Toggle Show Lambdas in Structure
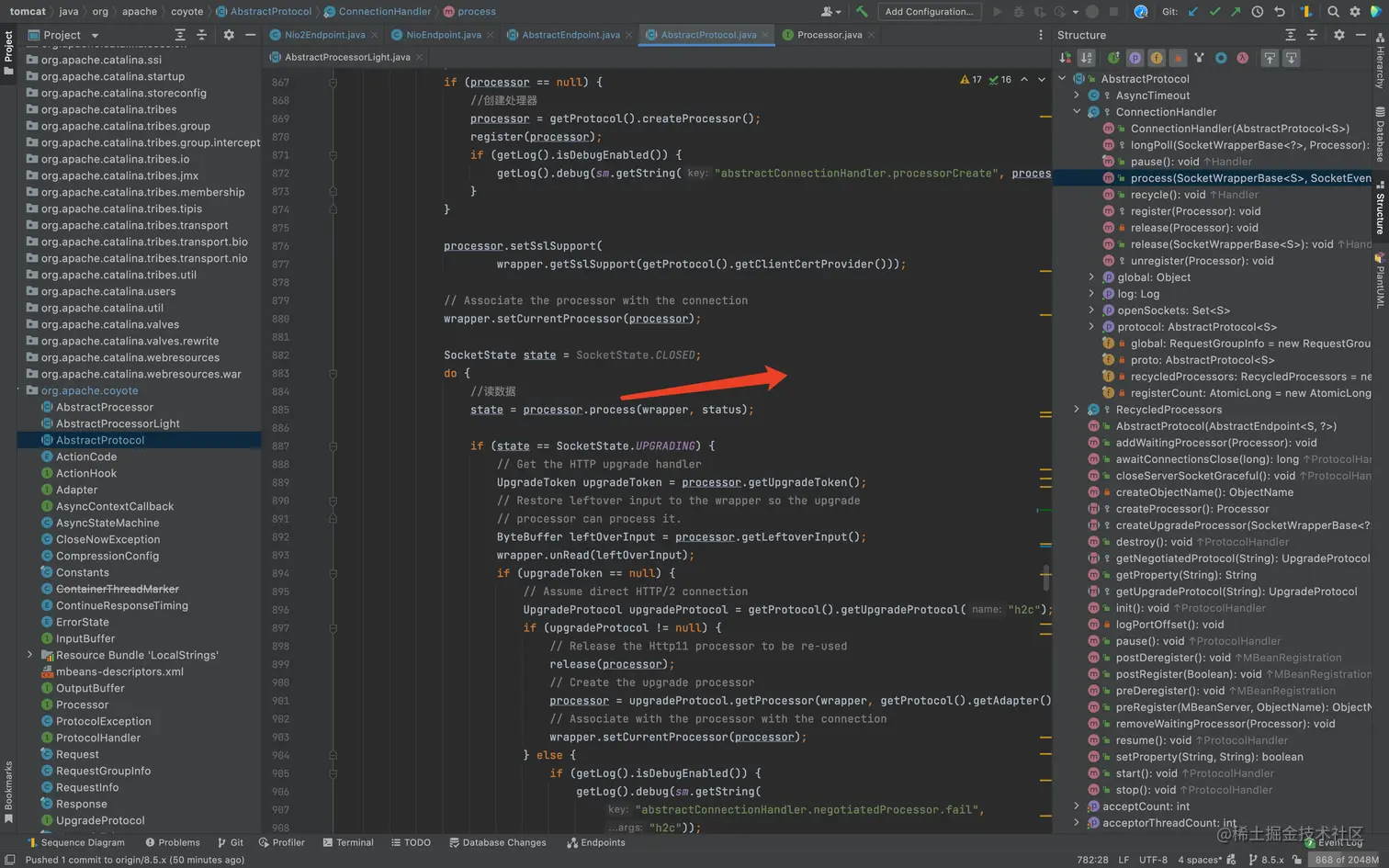This screenshot has width=1389, height=868. [x=1242, y=58]
